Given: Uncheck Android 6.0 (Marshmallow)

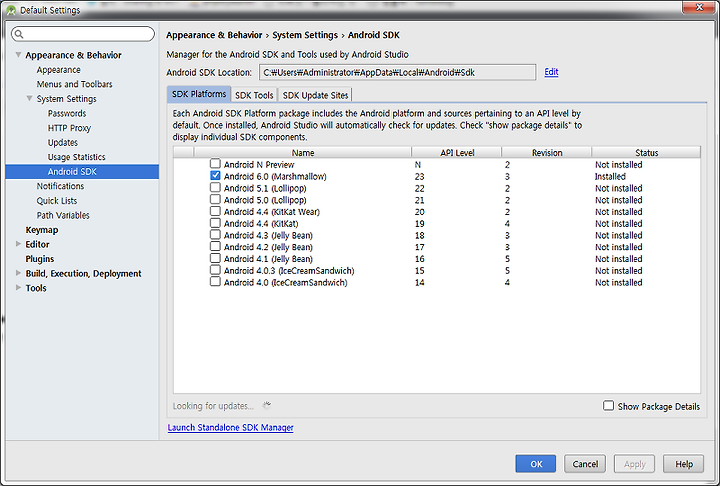Looking at the screenshot, I should 215,175.
